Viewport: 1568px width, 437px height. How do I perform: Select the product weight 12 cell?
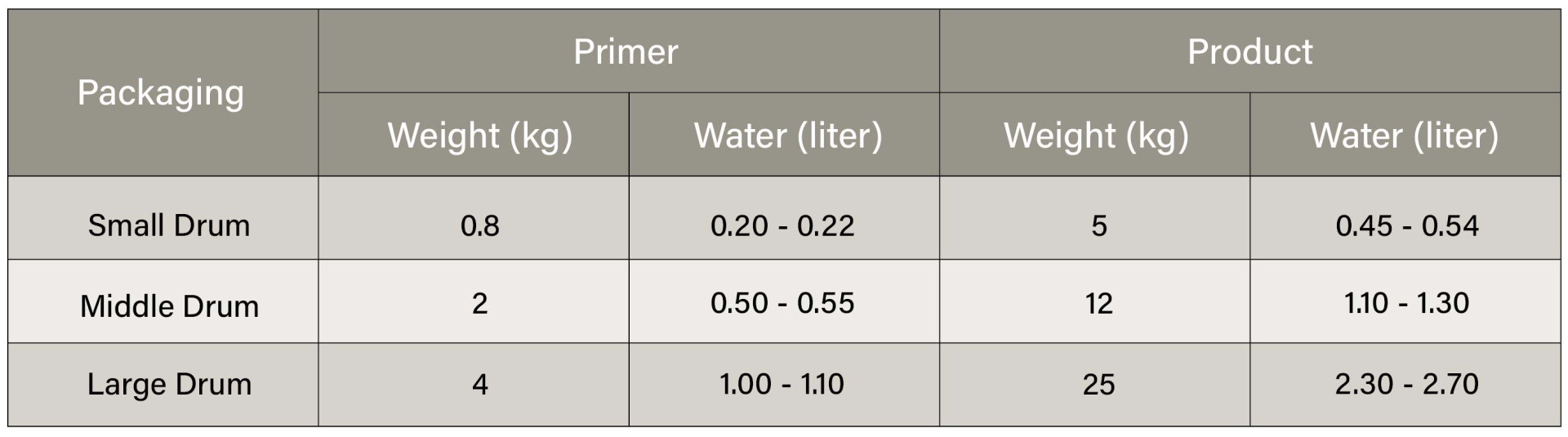pos(1094,301)
